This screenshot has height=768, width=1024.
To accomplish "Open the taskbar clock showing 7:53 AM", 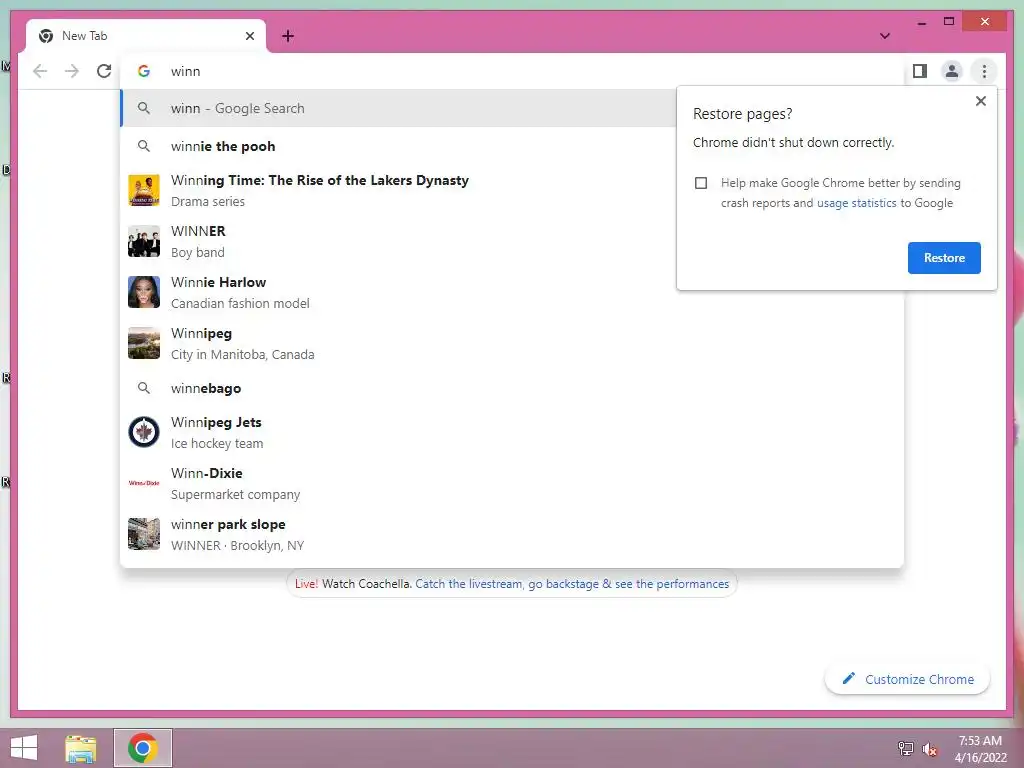I will [x=980, y=748].
